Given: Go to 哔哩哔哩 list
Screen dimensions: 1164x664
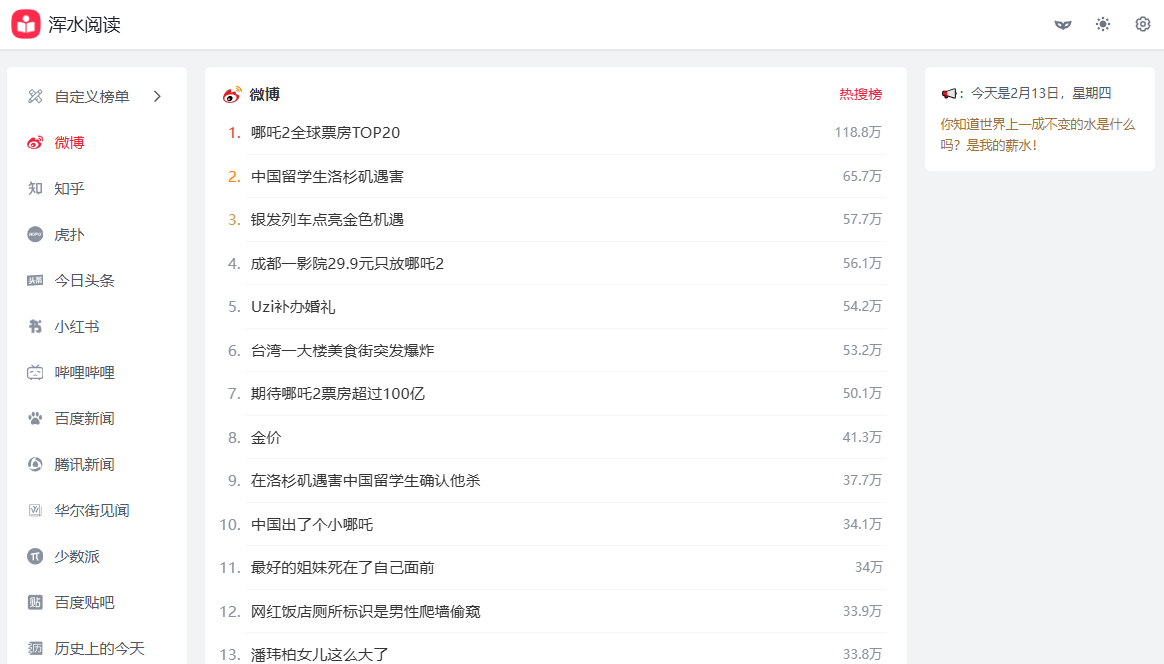Looking at the screenshot, I should tap(85, 373).
